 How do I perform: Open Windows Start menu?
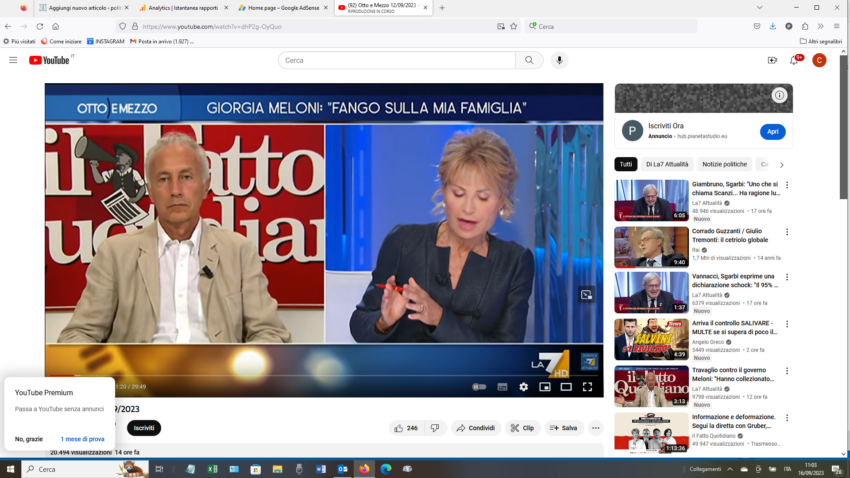(10, 469)
